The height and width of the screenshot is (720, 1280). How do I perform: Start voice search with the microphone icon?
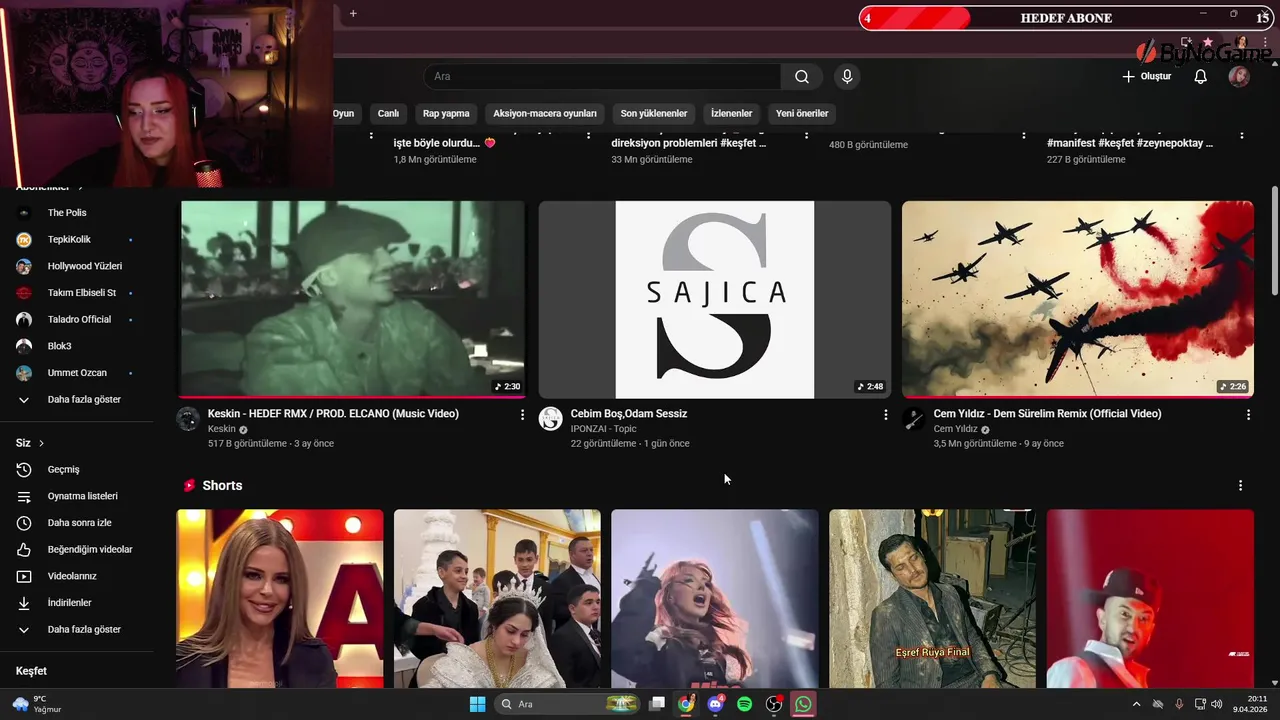[x=847, y=77]
